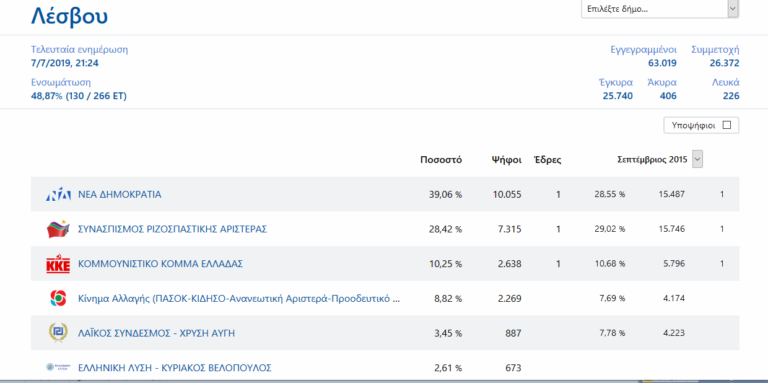This screenshot has height=383, width=768.
Task: Open ΚΟΜΜΟΥΝΙΣΤΙΚΟ ΚΟΜΜΑ ΕΛΛΑΔΑΣ link
Action: (161, 264)
